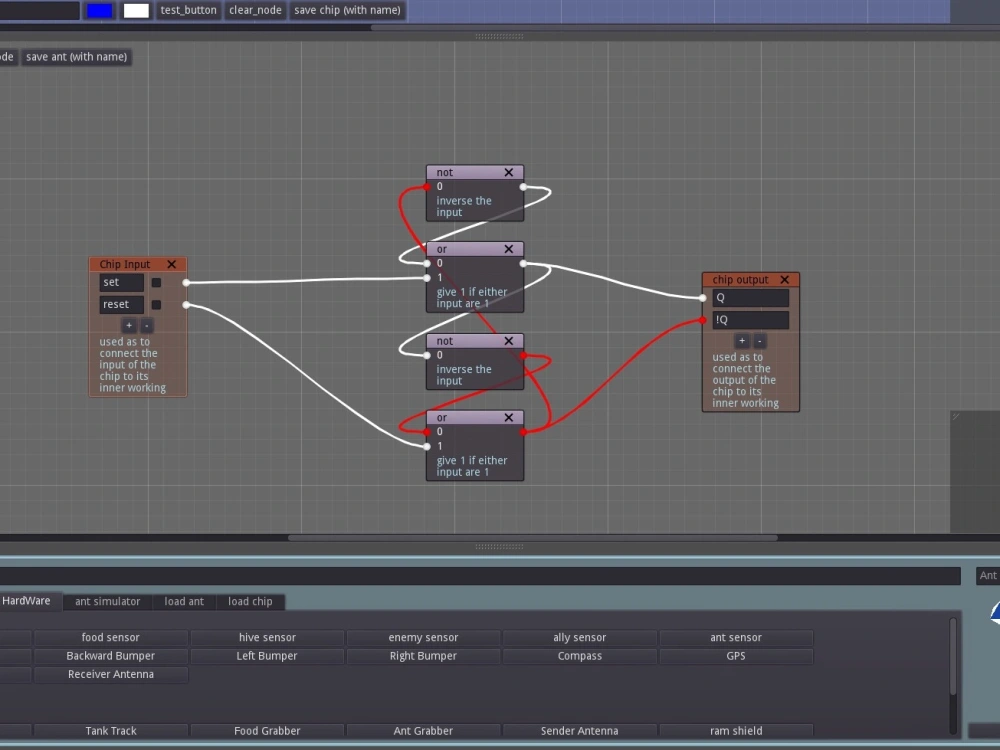Click the bottom or node's red output port
The height and width of the screenshot is (750, 1000).
click(x=523, y=432)
